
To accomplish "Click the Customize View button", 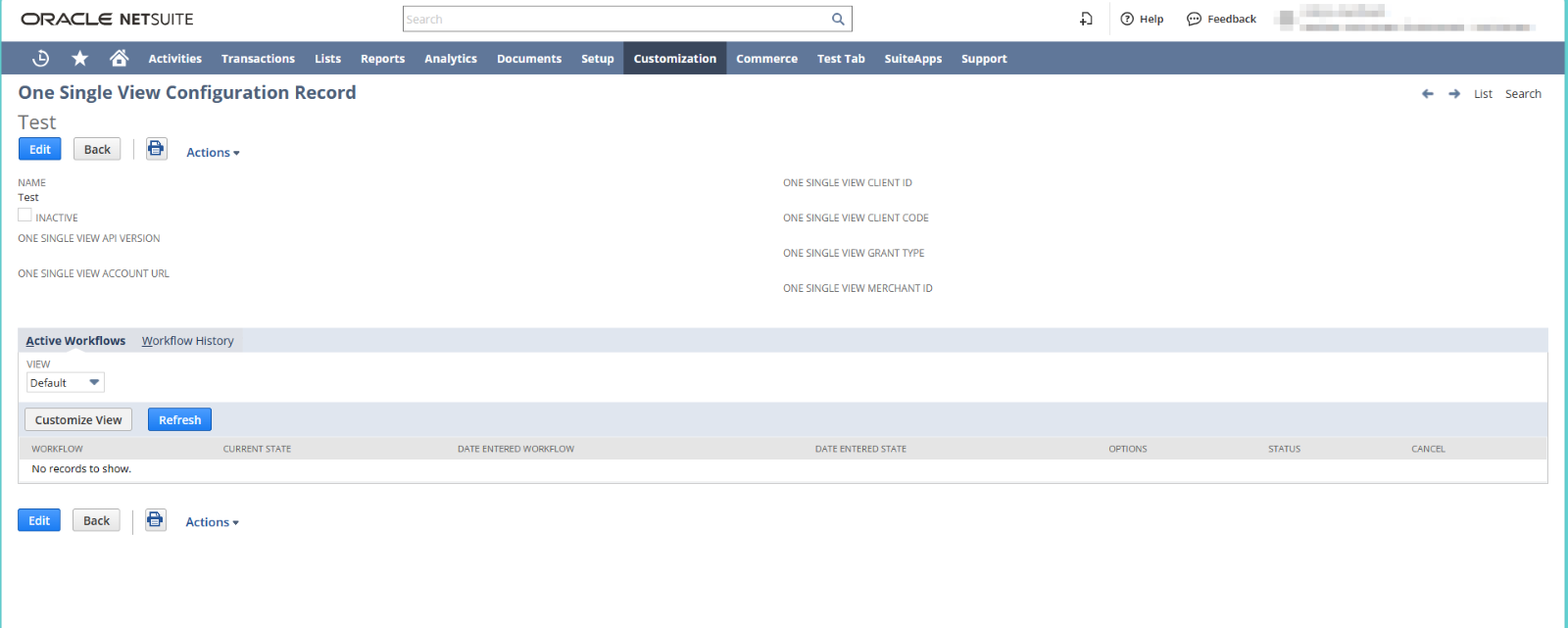I will click(78, 419).
